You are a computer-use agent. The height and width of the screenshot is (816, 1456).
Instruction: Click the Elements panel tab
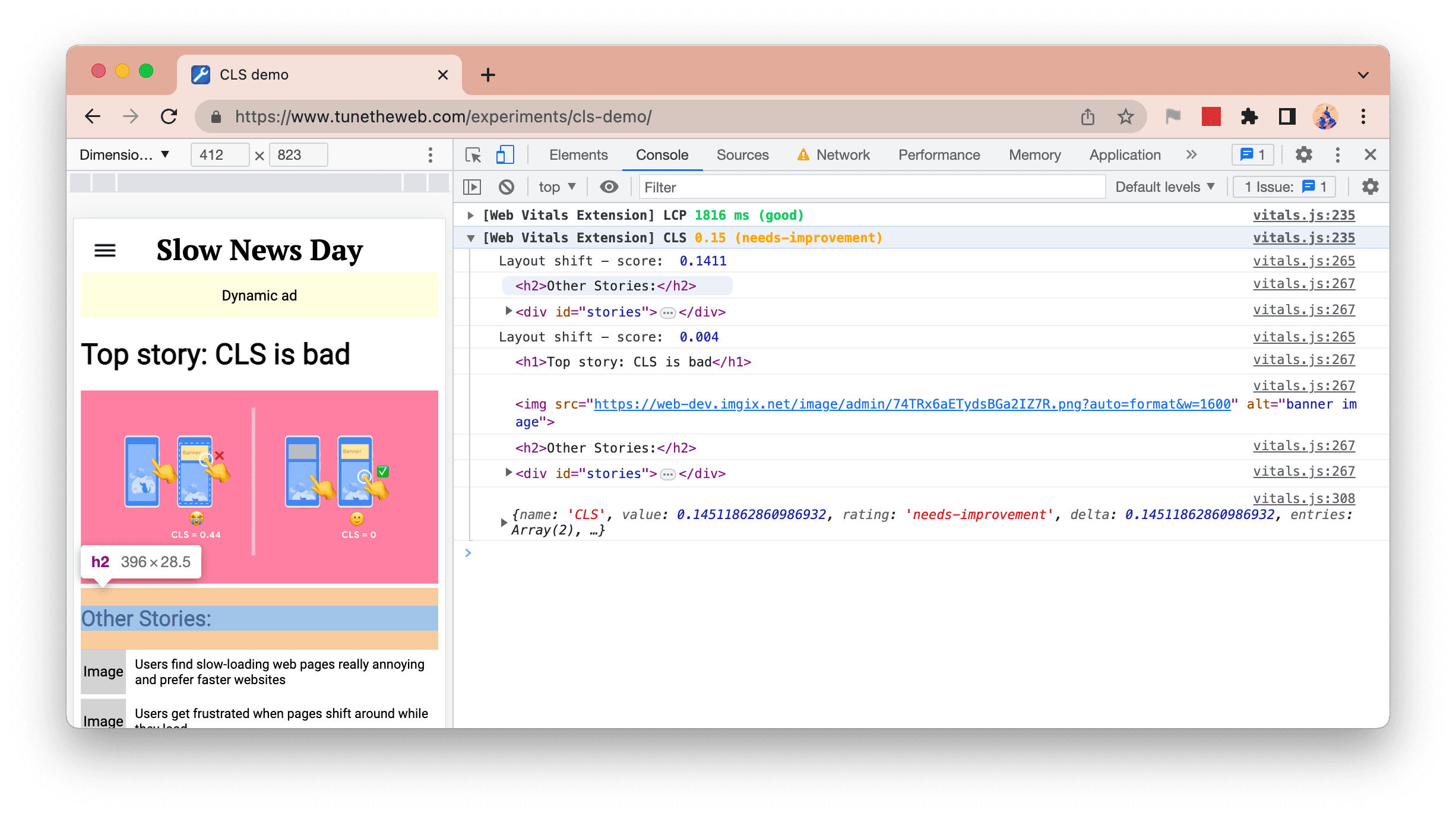pyautogui.click(x=579, y=154)
